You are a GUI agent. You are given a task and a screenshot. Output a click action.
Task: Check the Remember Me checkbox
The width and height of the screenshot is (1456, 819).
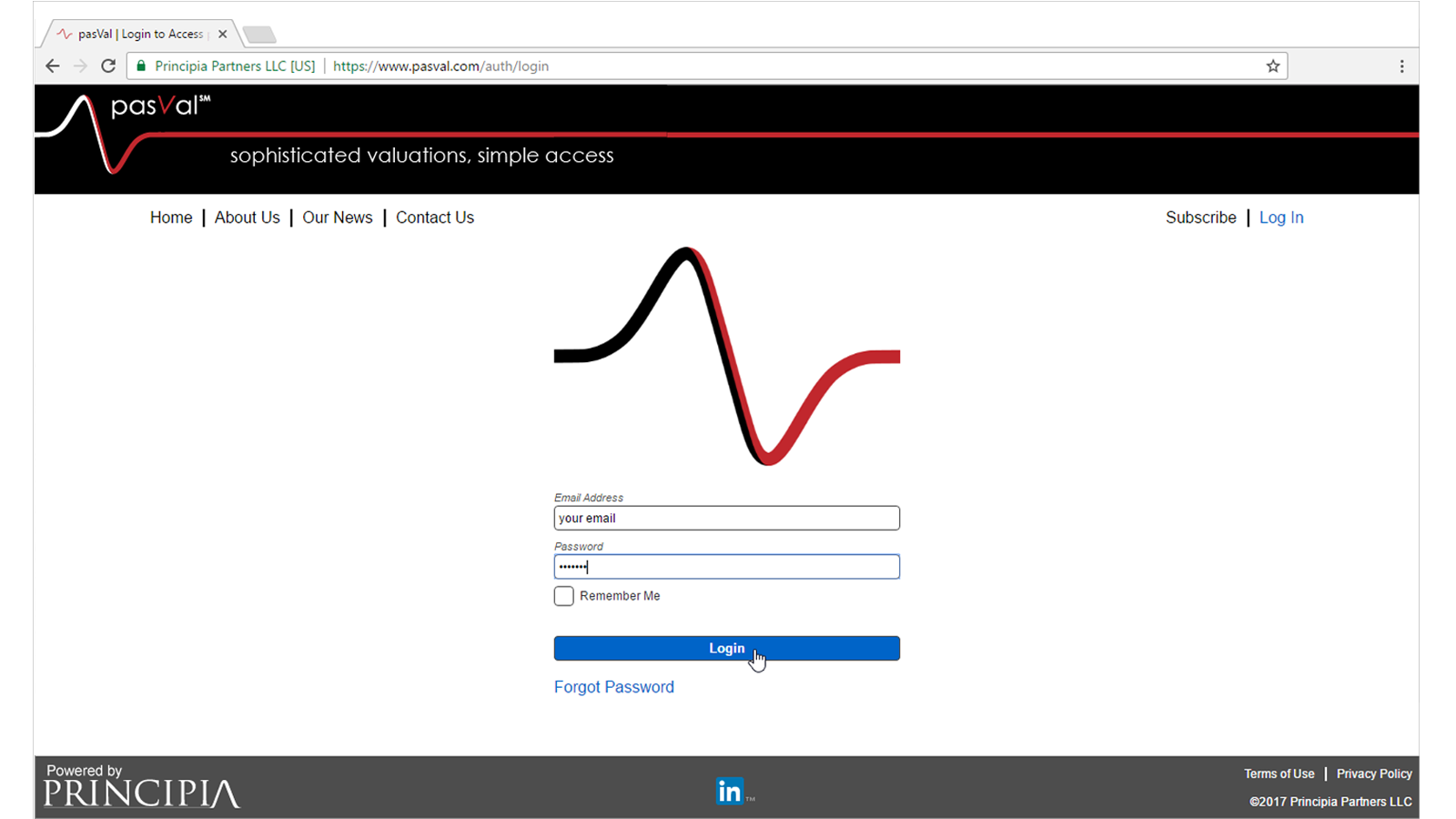[564, 596]
